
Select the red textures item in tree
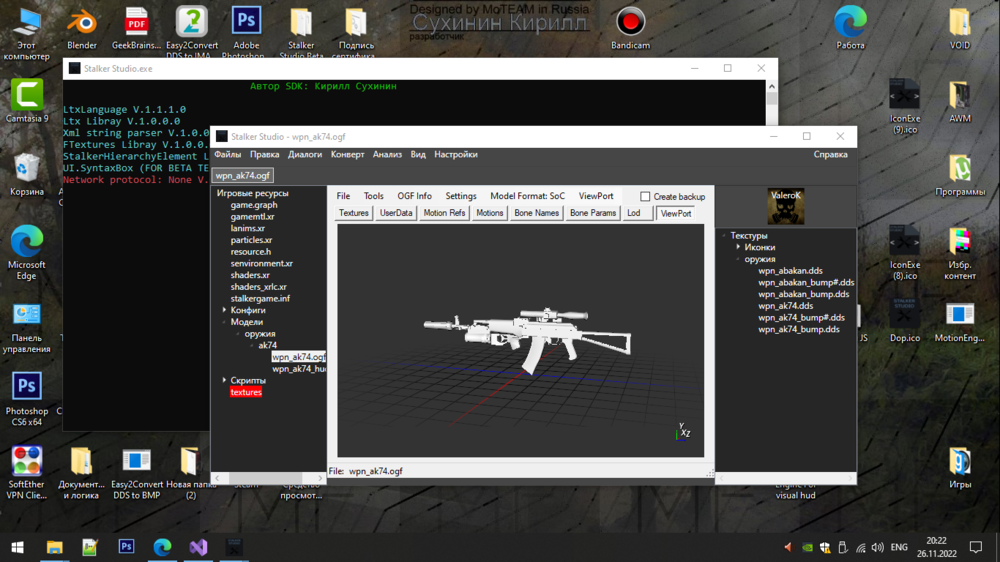246,393
